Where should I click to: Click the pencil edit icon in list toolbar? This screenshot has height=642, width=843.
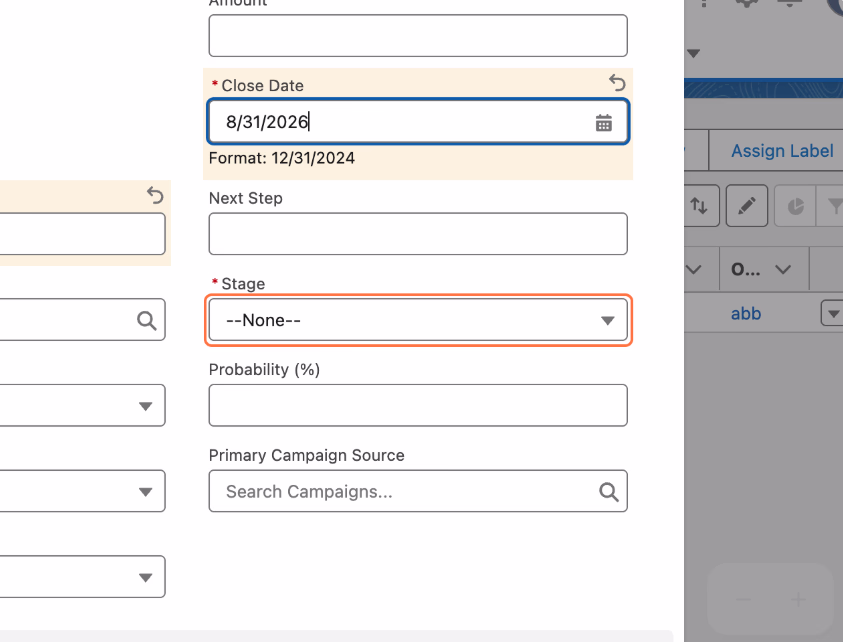point(747,205)
